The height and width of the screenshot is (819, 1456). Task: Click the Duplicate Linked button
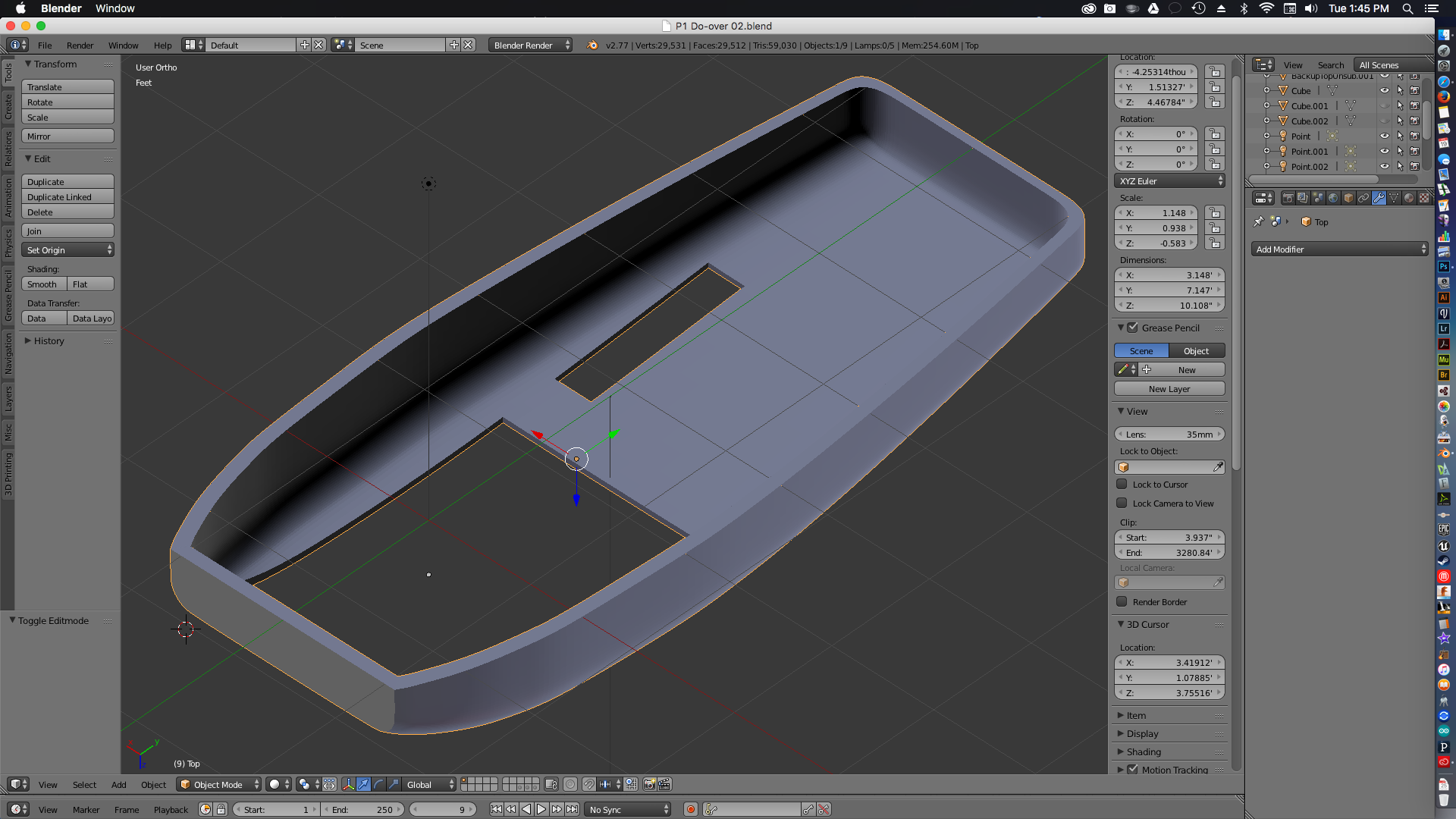click(x=67, y=196)
